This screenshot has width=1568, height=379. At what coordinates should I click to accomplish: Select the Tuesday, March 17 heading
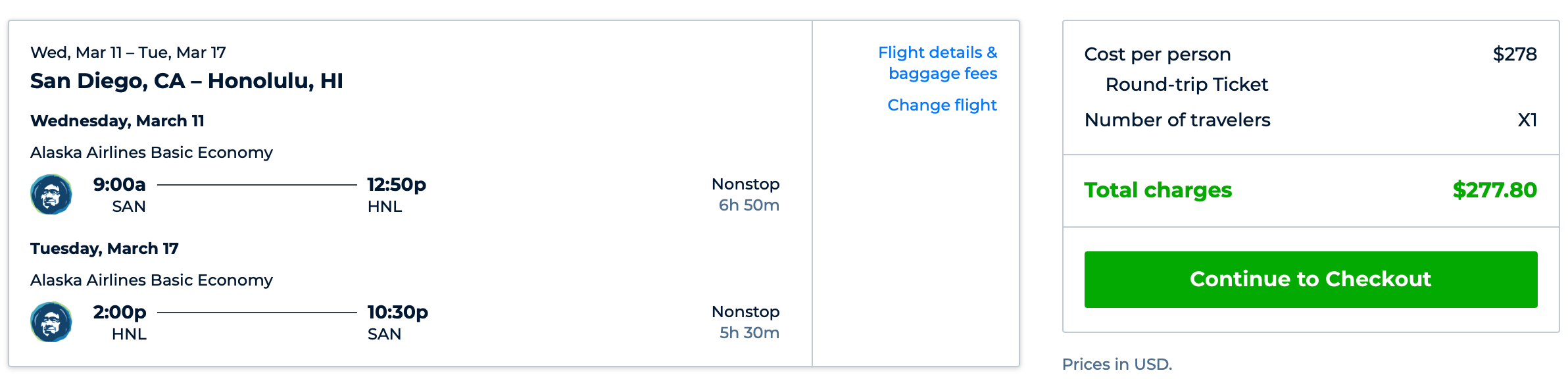(105, 249)
